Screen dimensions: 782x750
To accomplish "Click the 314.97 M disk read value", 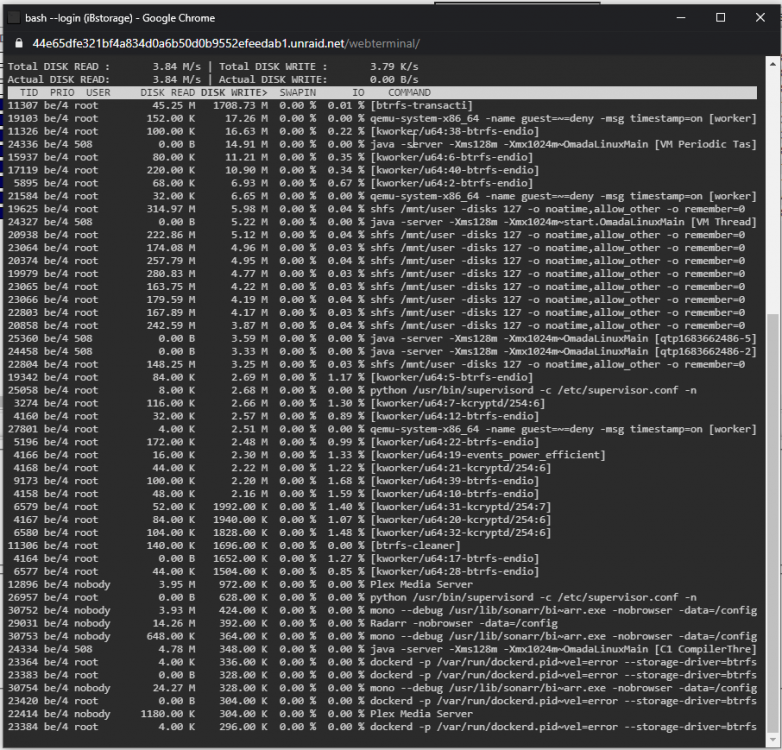I will [x=171, y=209].
